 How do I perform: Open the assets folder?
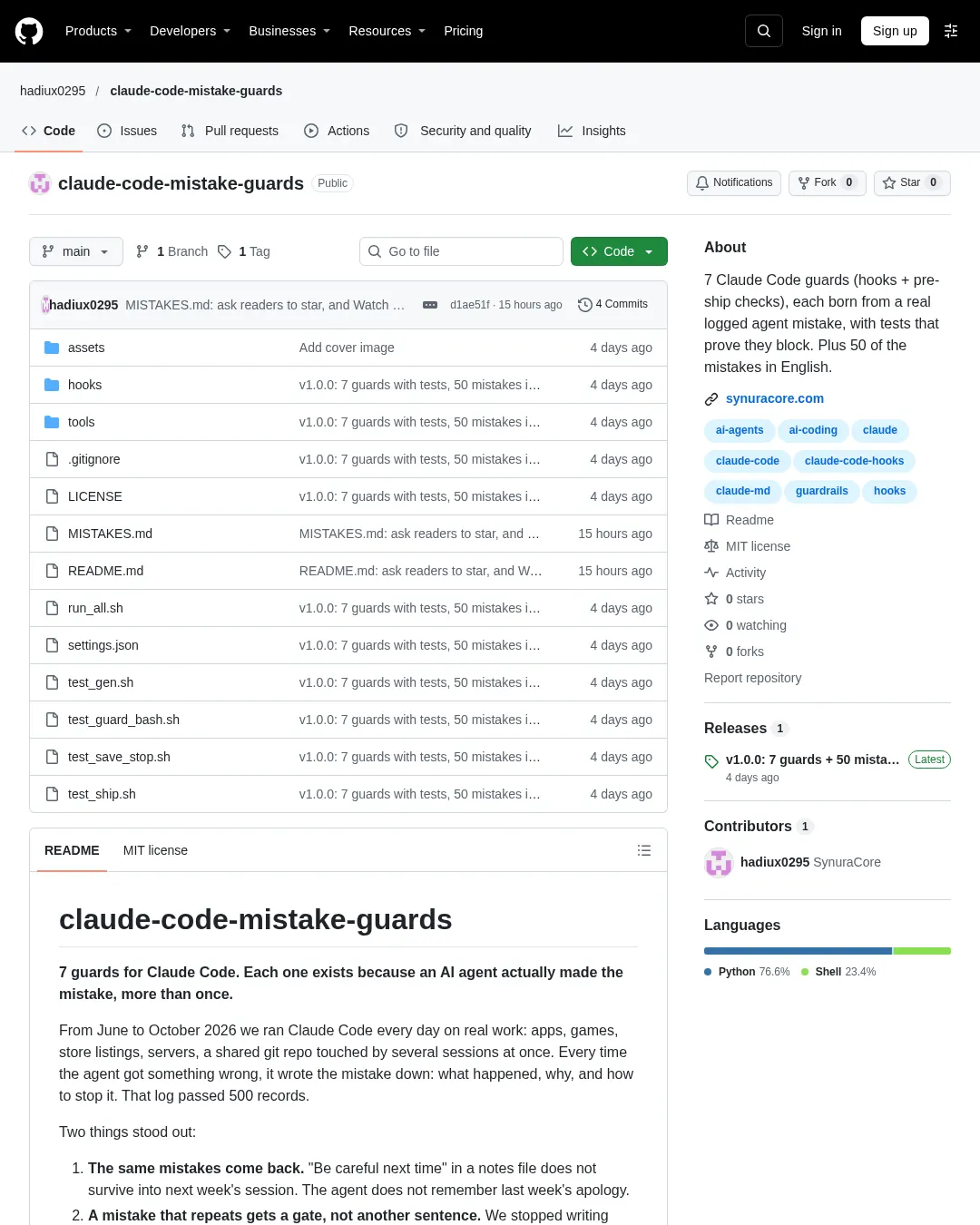86,348
